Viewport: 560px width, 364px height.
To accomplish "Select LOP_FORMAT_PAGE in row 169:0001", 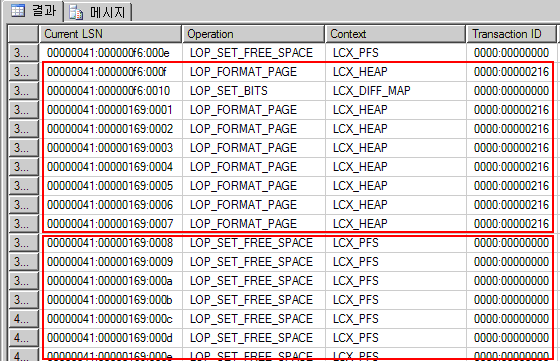I will [254, 110].
